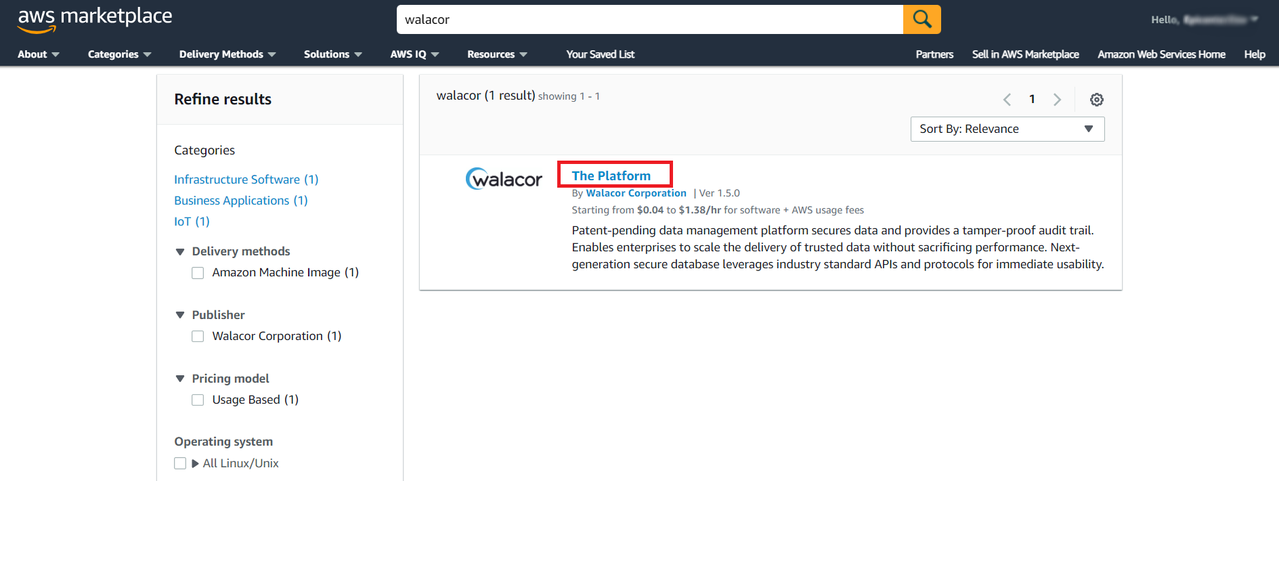This screenshot has height=588, width=1279.
Task: Go to next results page arrow
Action: (x=1057, y=100)
